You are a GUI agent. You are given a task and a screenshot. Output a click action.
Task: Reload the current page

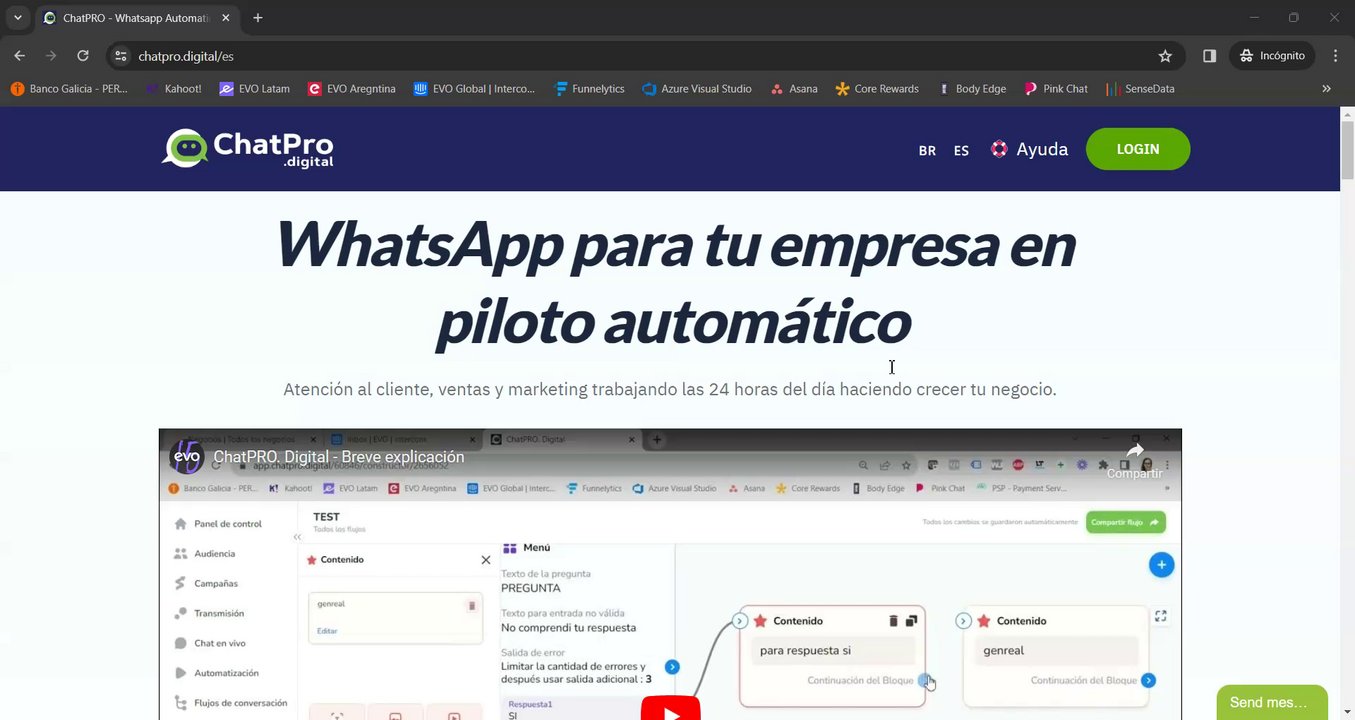click(83, 56)
